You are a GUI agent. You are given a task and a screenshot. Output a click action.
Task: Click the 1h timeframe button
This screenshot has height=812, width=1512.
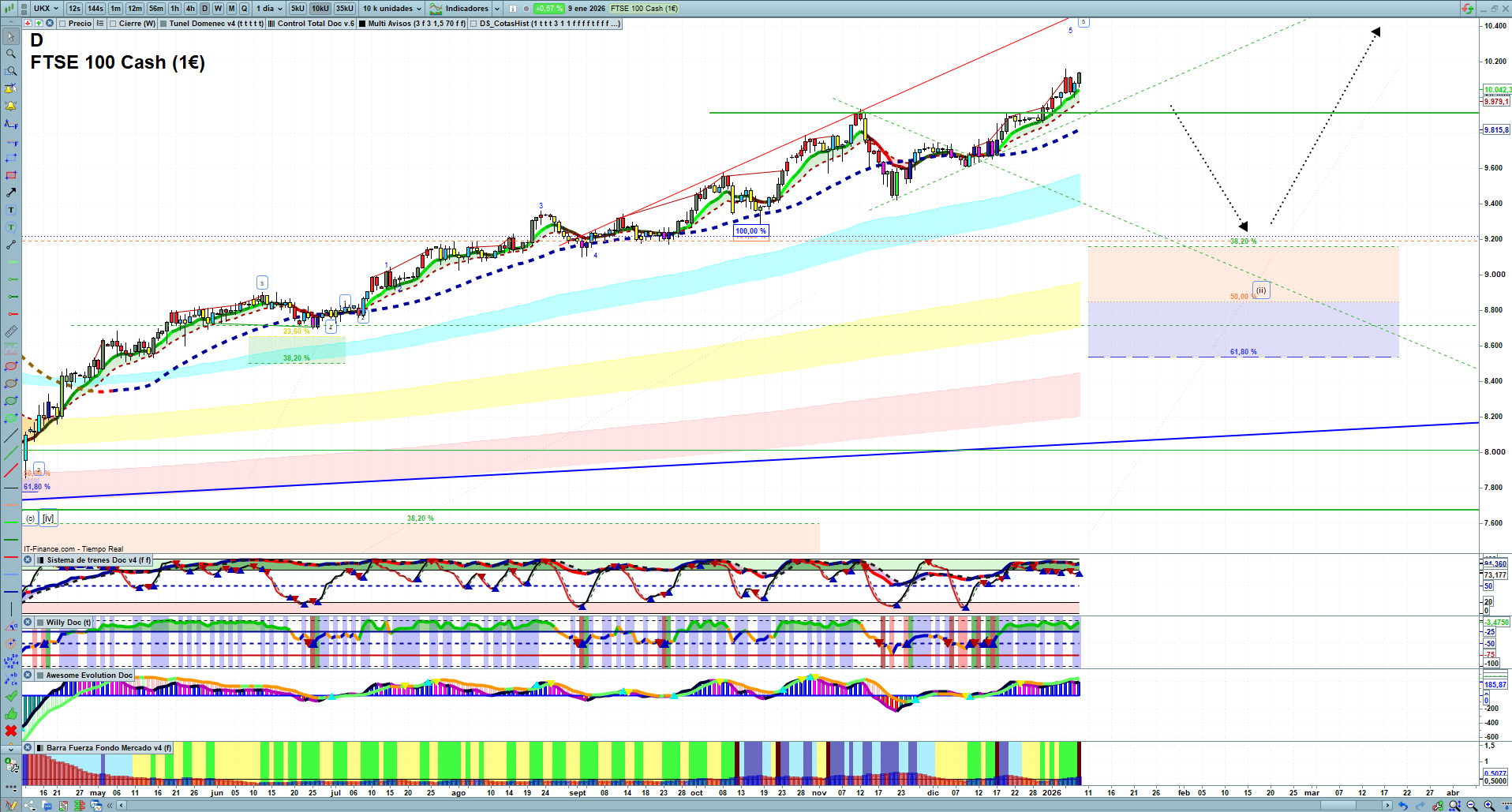[x=175, y=9]
